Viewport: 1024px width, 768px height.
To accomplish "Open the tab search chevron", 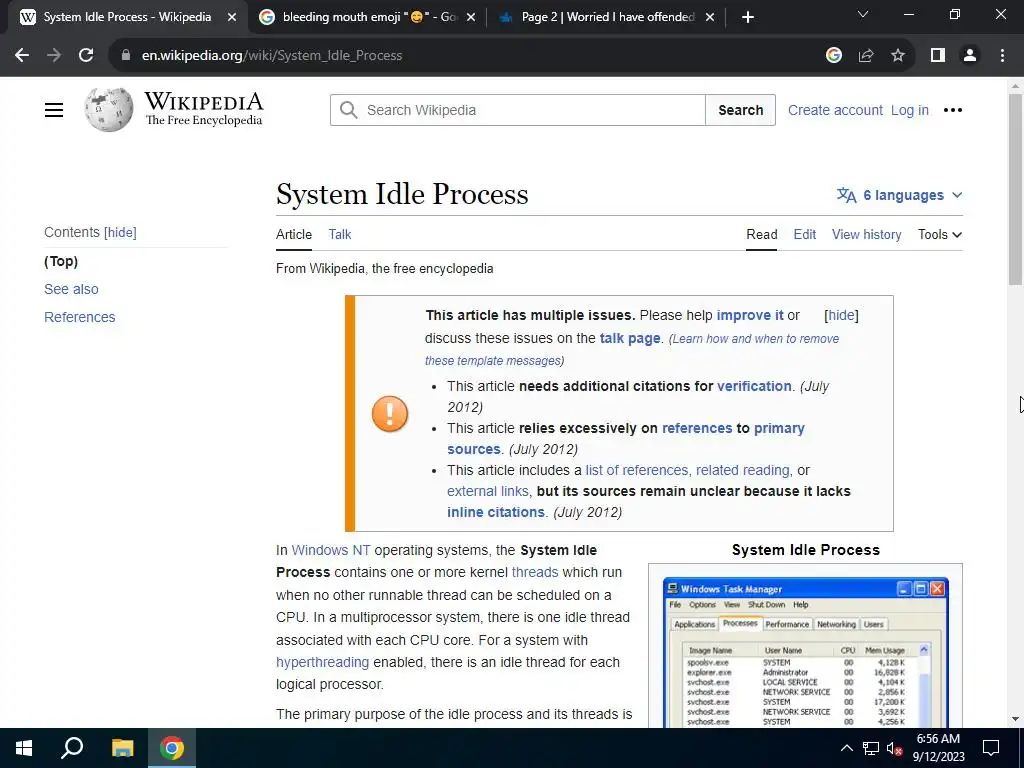I will (863, 14).
